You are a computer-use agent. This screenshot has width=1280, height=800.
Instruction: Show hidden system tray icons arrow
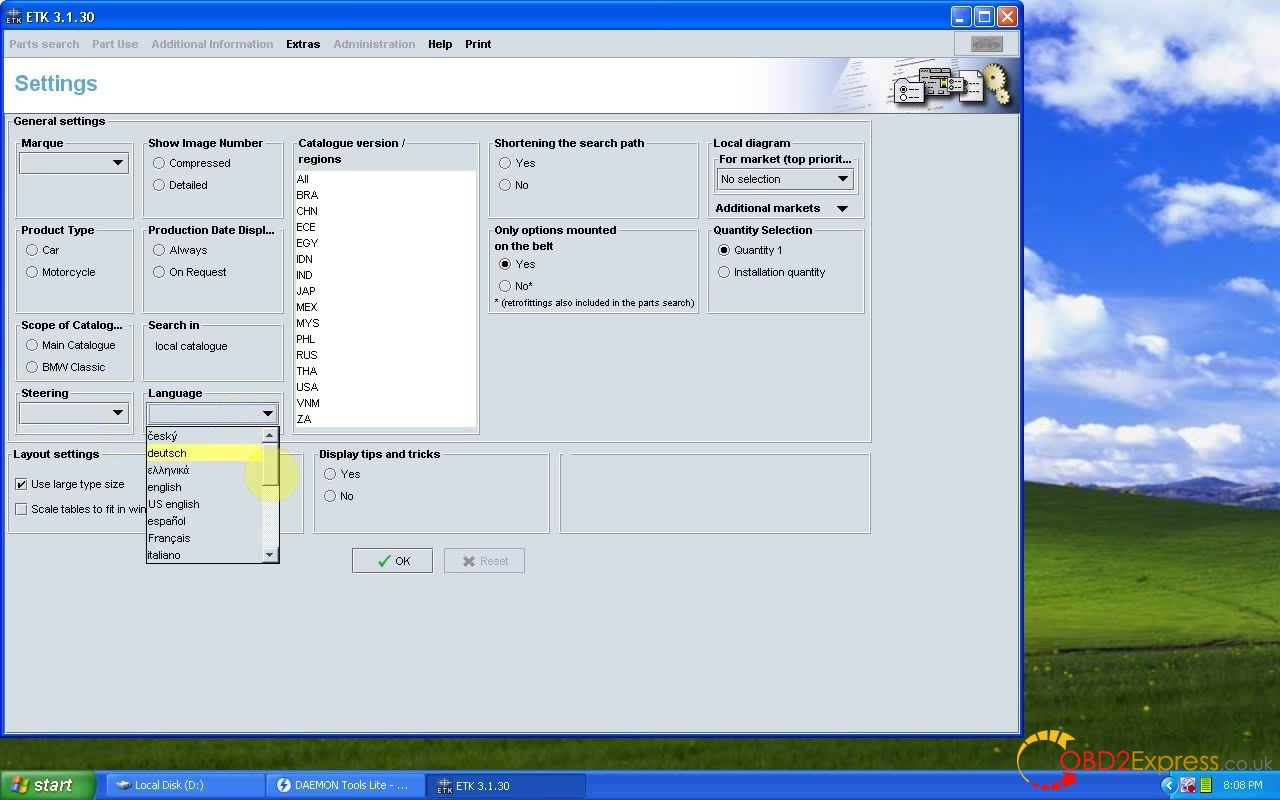(x=1167, y=785)
